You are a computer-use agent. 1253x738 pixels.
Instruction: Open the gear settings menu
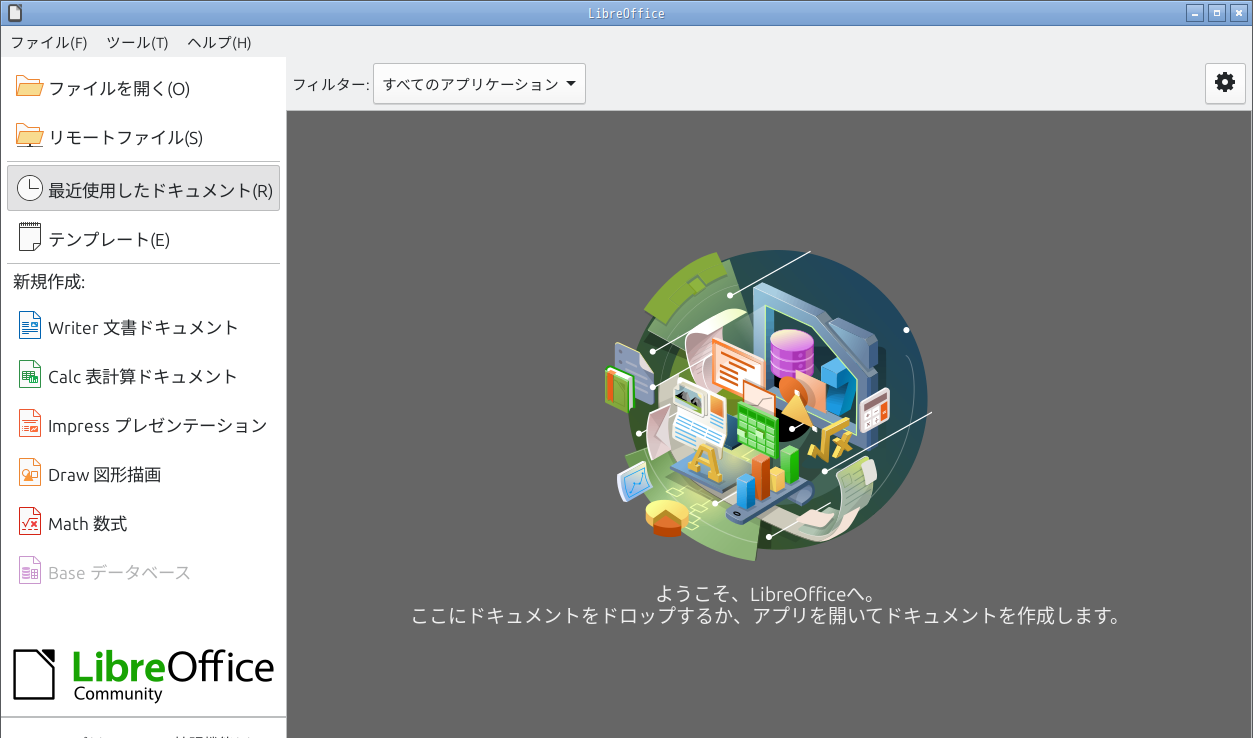(x=1225, y=83)
